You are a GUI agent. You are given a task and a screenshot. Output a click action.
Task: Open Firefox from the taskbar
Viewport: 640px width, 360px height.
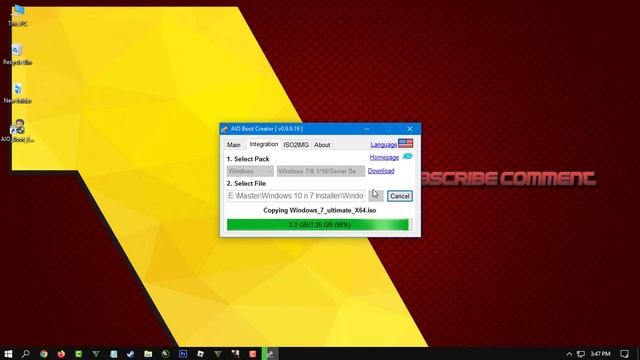point(61,354)
